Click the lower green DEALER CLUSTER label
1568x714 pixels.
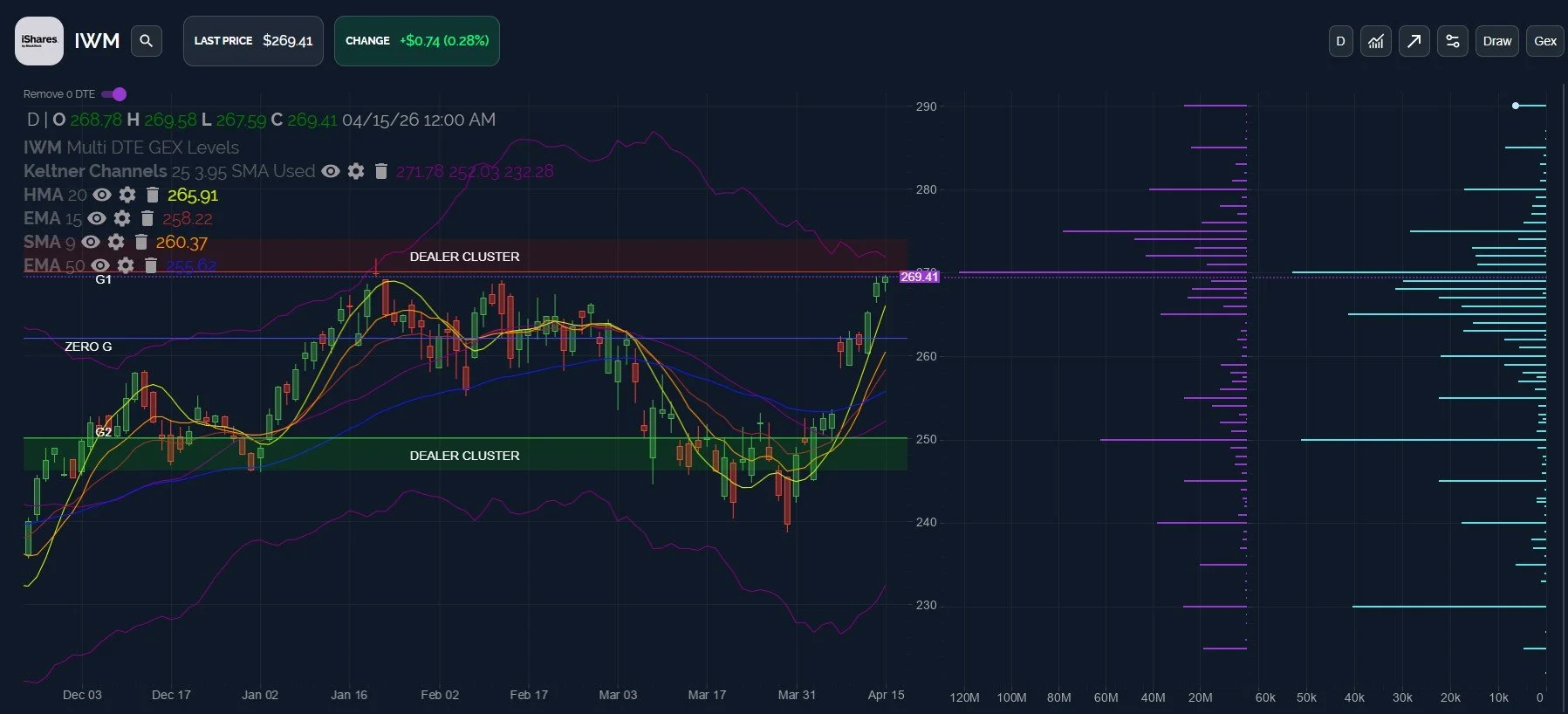[x=464, y=456]
